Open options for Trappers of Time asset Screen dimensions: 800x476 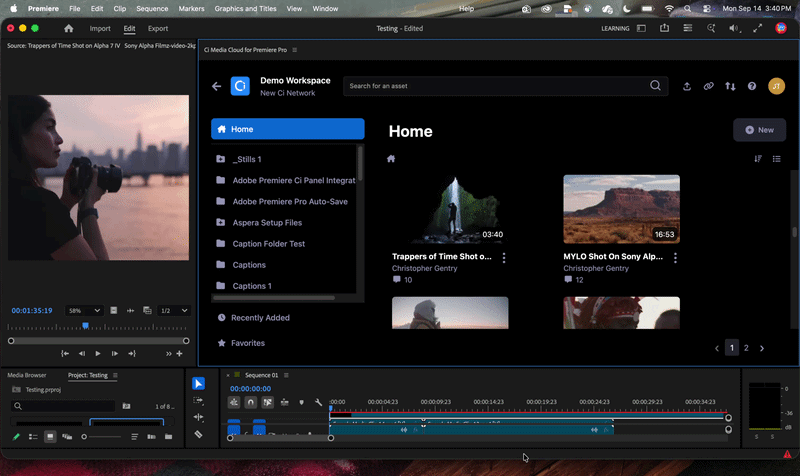[x=504, y=258]
